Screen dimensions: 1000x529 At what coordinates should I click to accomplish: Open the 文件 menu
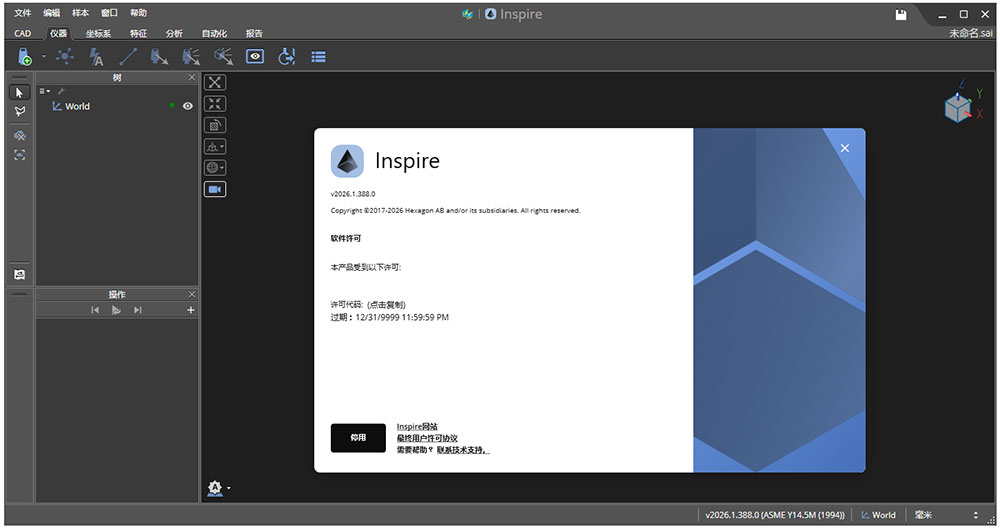[23, 13]
